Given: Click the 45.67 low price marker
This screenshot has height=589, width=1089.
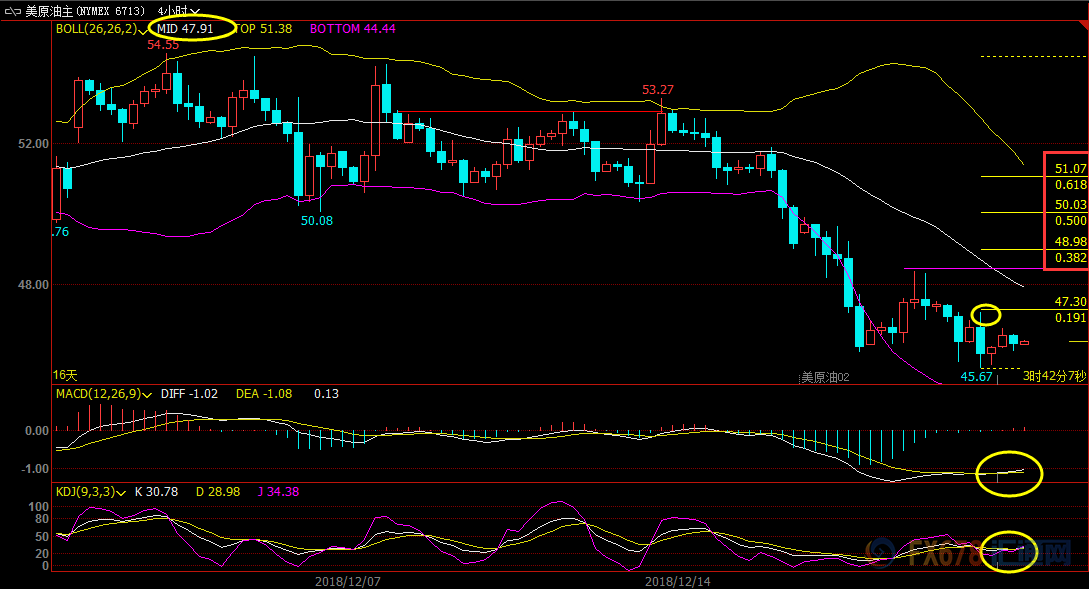Looking at the screenshot, I should (976, 376).
